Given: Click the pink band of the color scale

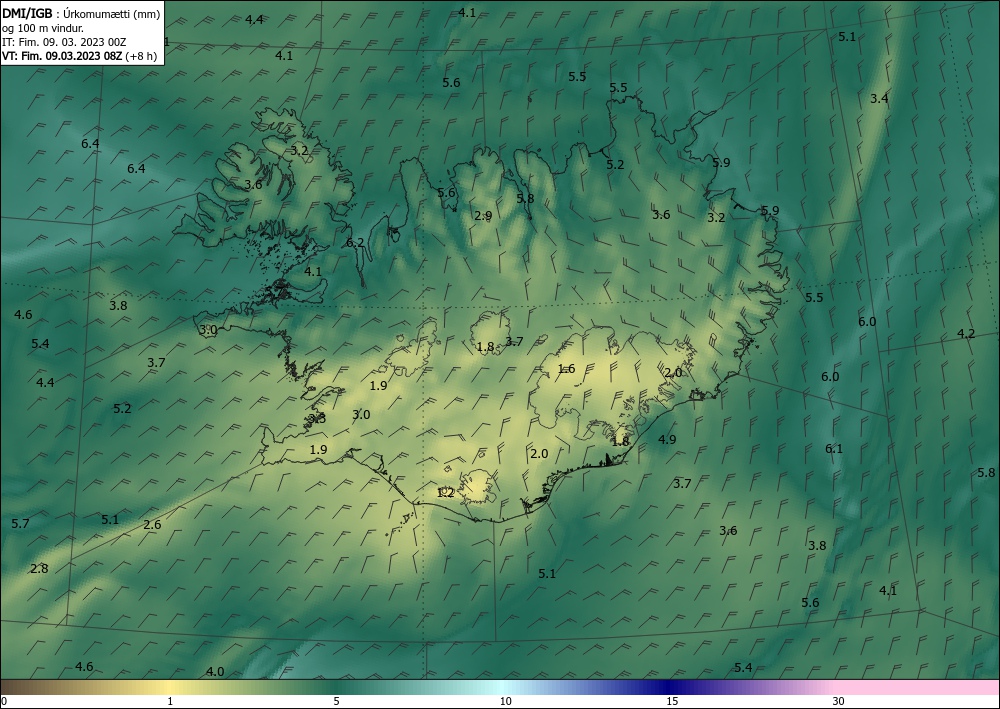Looking at the screenshot, I should (918, 687).
